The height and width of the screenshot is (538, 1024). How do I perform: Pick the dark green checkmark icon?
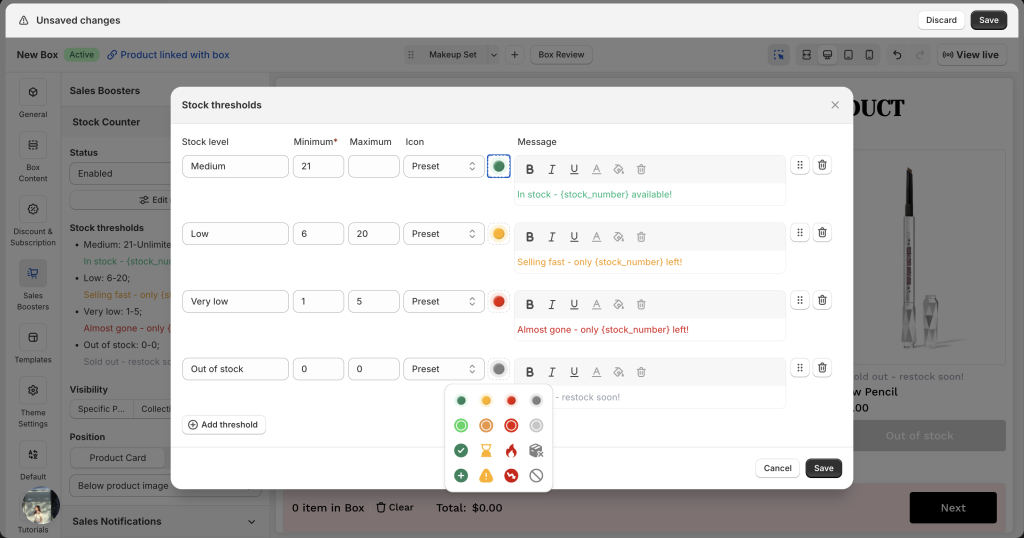click(x=461, y=450)
